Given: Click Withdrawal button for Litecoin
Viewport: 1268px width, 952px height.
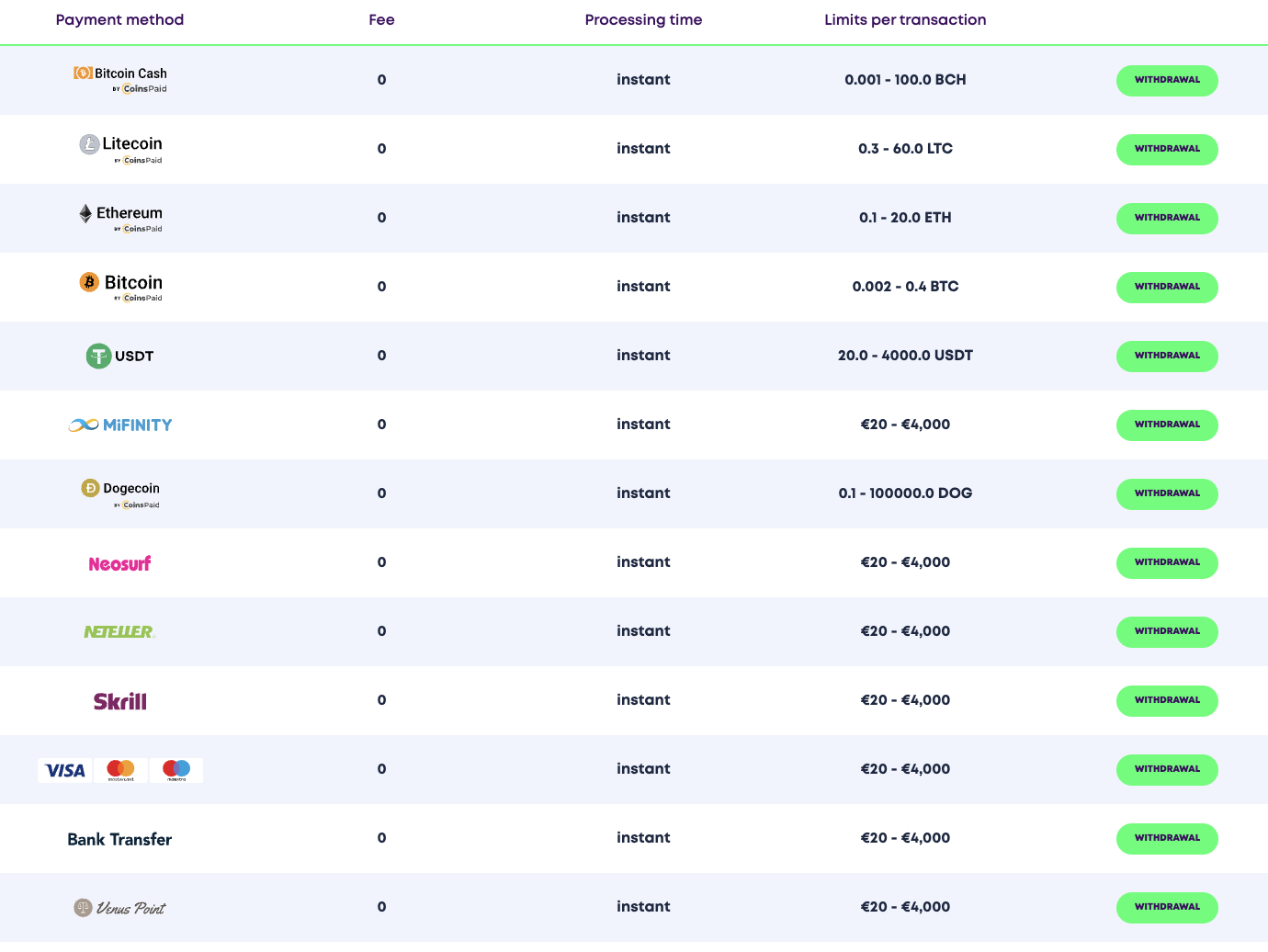Looking at the screenshot, I should click(x=1167, y=149).
